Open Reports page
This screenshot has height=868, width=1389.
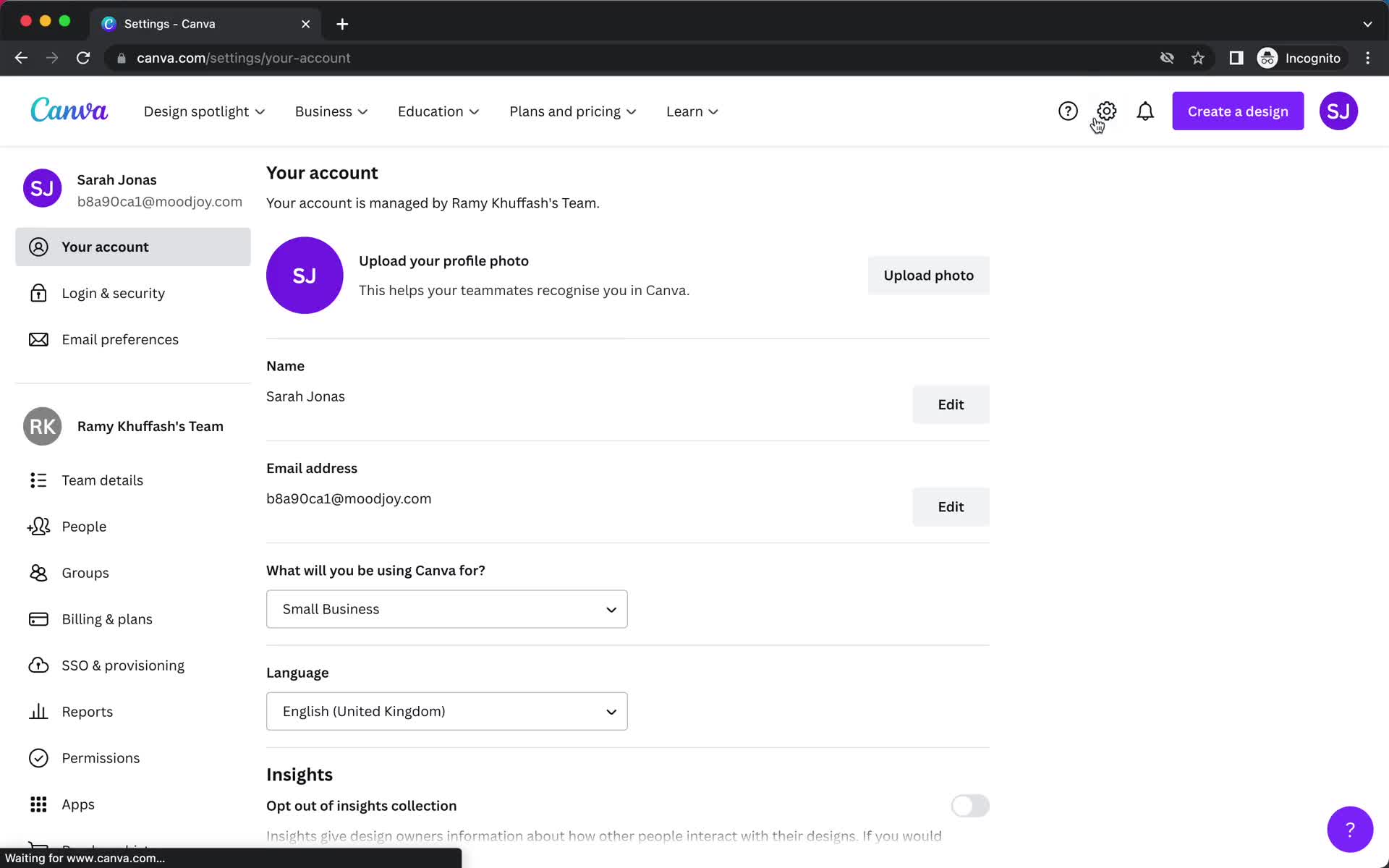click(x=133, y=712)
